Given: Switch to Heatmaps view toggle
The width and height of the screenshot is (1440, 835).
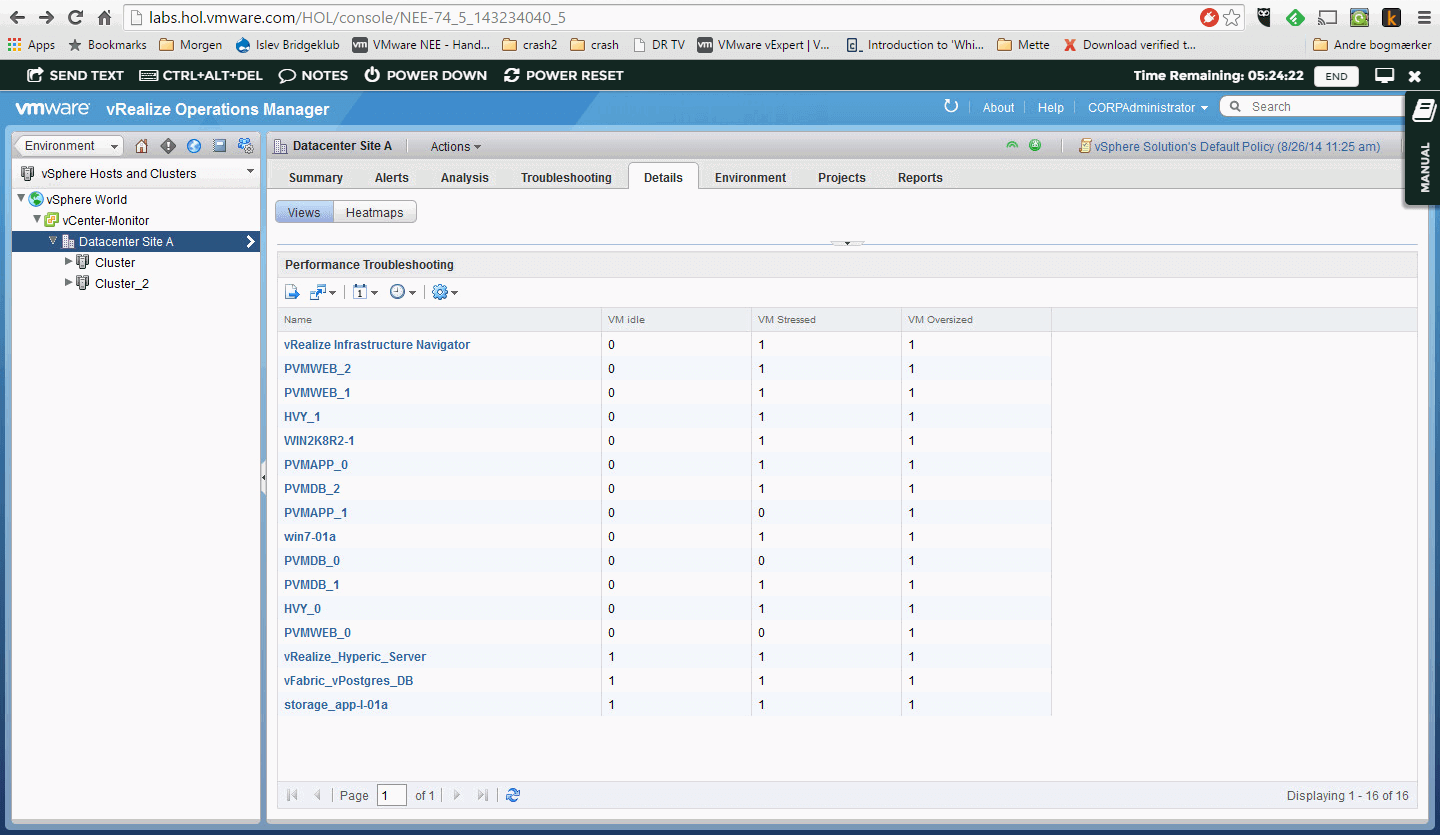Looking at the screenshot, I should pyautogui.click(x=375, y=212).
